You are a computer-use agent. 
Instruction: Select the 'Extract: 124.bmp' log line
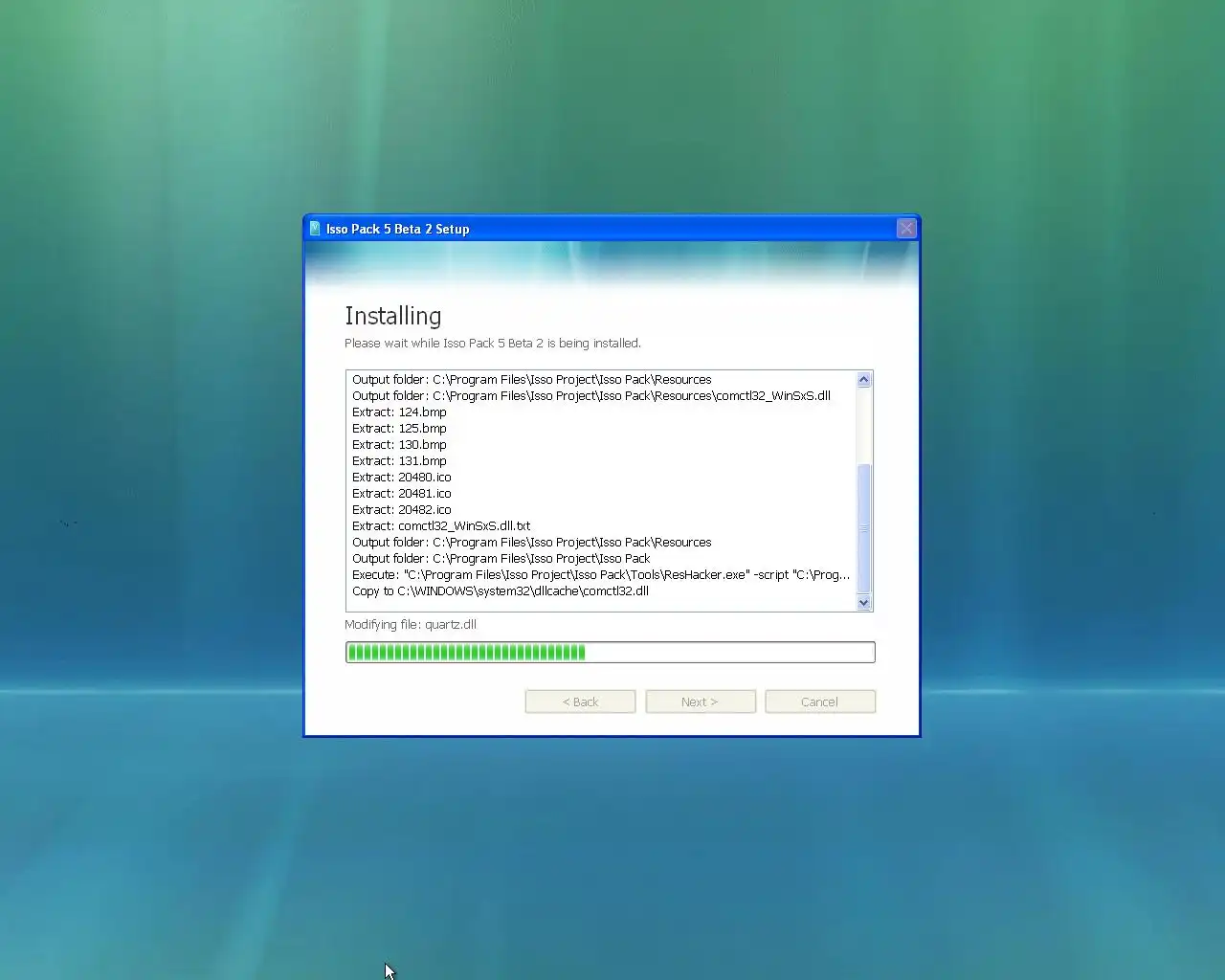tap(399, 412)
